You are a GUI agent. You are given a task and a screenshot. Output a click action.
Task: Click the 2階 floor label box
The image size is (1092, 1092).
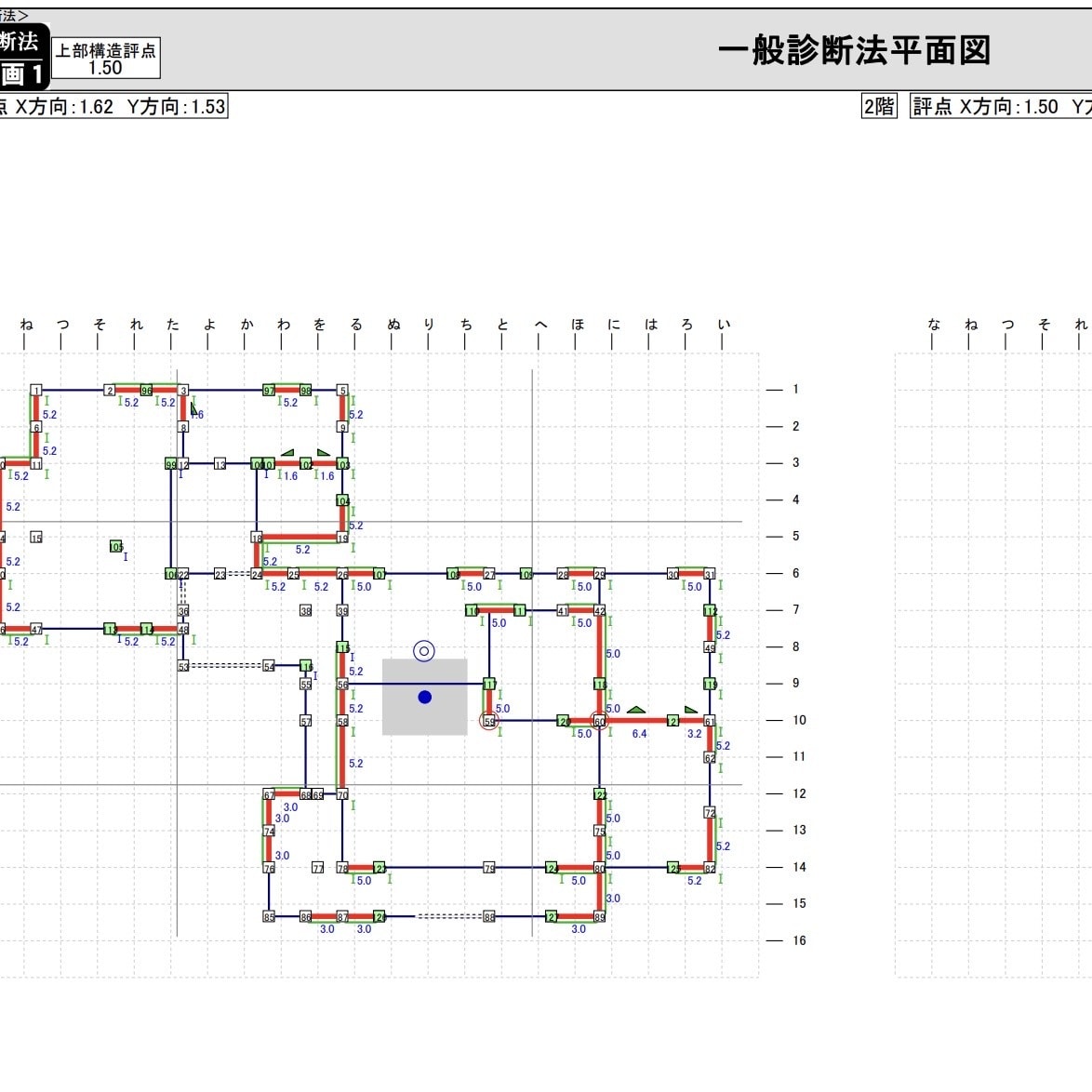click(x=879, y=107)
